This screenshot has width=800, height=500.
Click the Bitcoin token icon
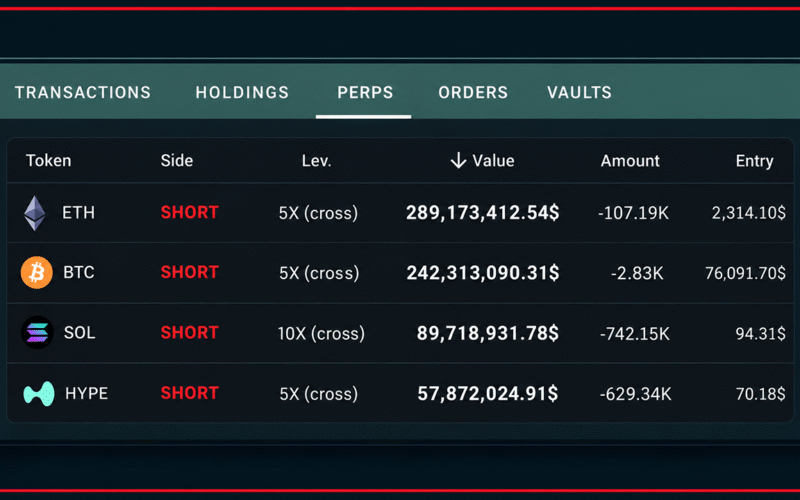click(37, 272)
